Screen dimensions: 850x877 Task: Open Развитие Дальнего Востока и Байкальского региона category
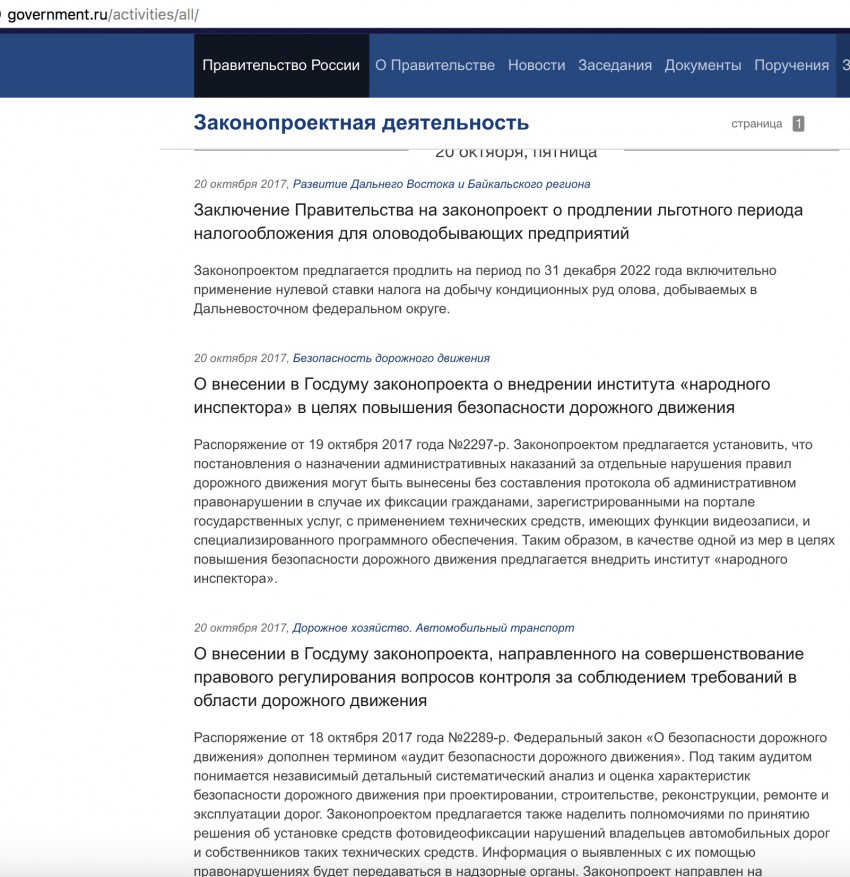pos(441,184)
